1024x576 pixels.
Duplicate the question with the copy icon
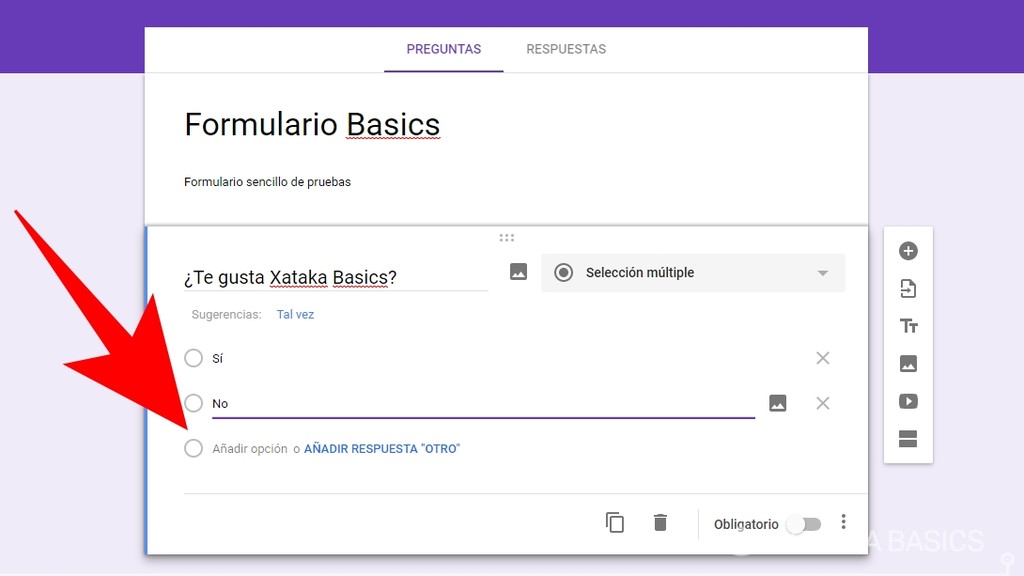pyautogui.click(x=615, y=522)
